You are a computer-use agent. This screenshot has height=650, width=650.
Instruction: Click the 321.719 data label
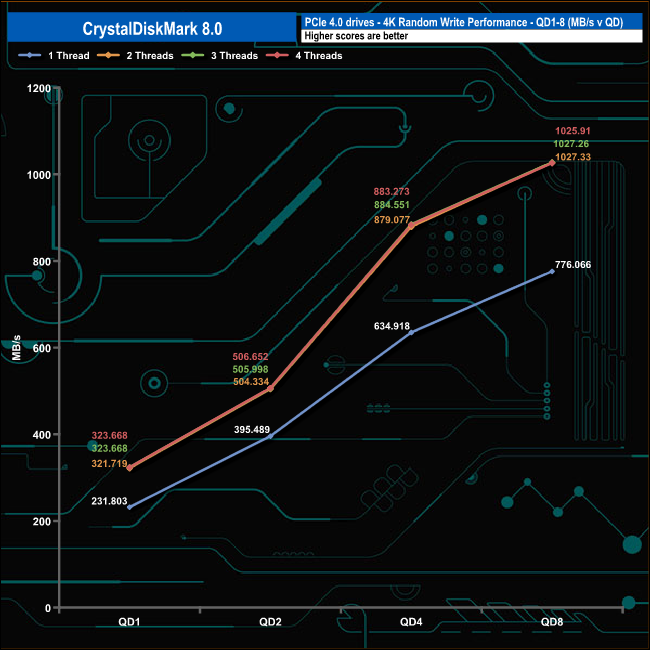[109, 463]
